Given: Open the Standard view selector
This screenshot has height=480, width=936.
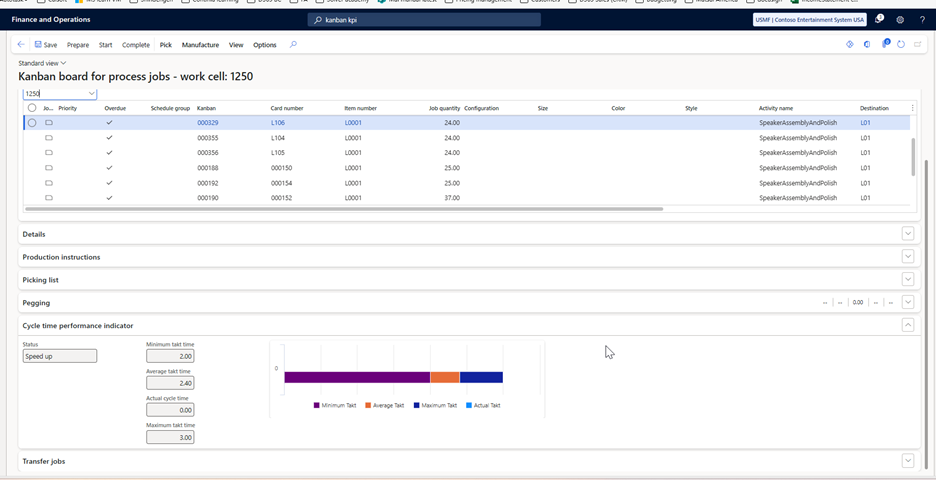Looking at the screenshot, I should point(42,63).
